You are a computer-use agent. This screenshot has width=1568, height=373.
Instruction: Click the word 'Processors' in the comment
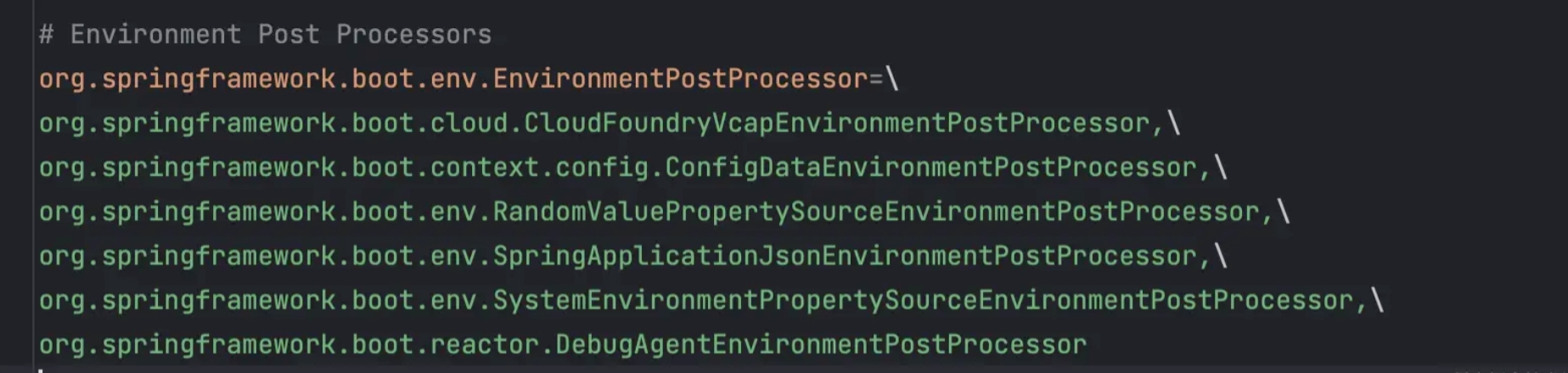coord(414,35)
